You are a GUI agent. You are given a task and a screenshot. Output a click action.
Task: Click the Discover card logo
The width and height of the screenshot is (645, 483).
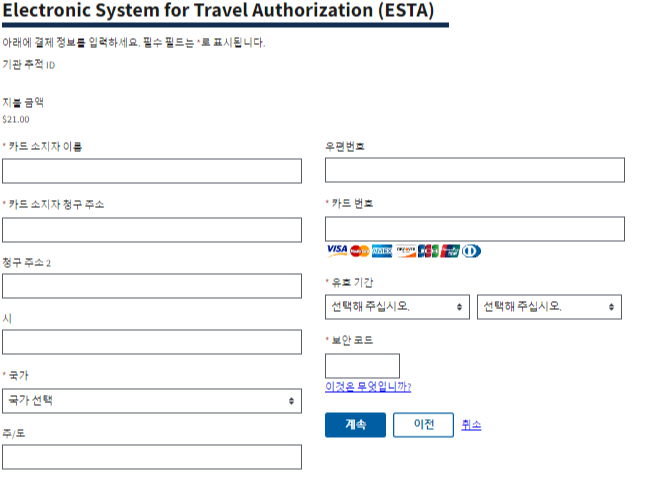pos(406,251)
